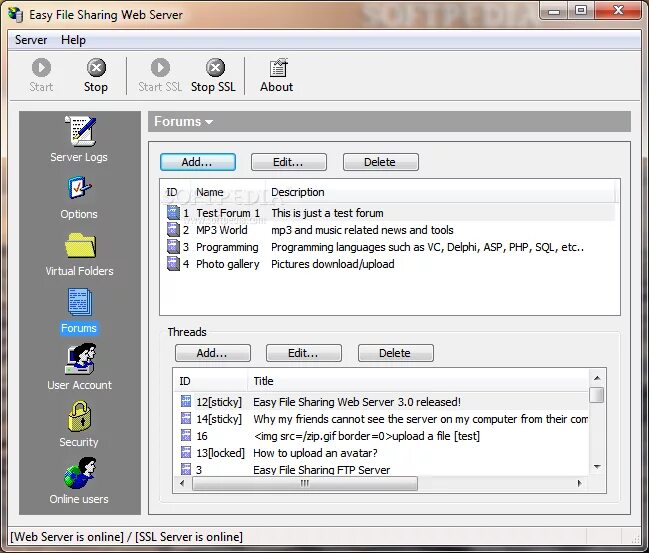Click the Threads Delete button
This screenshot has height=553, width=649.
click(x=396, y=353)
